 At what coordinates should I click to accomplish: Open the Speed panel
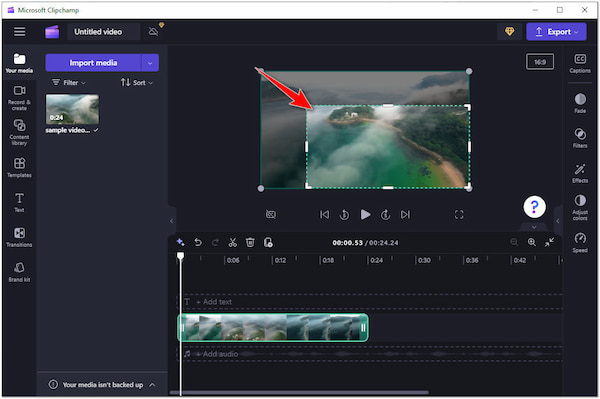click(x=580, y=243)
